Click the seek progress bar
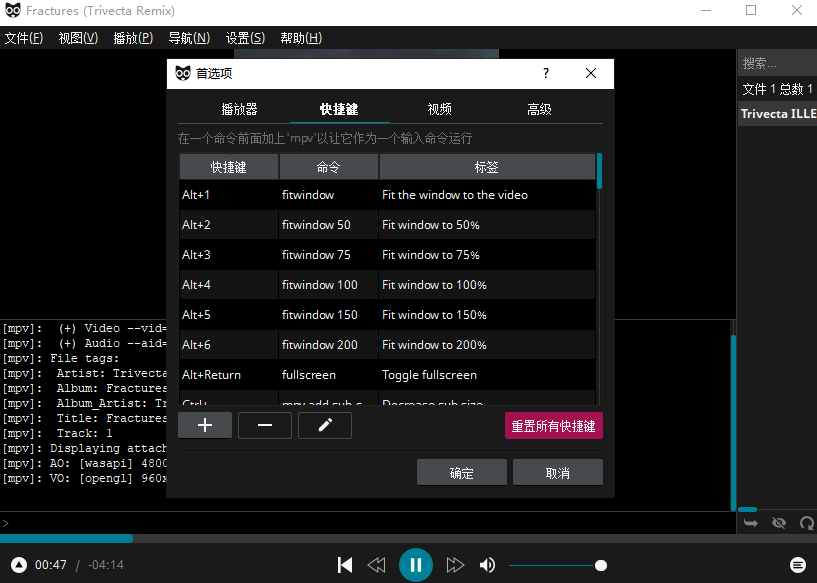Viewport: 817px width, 583px height. tap(408, 539)
